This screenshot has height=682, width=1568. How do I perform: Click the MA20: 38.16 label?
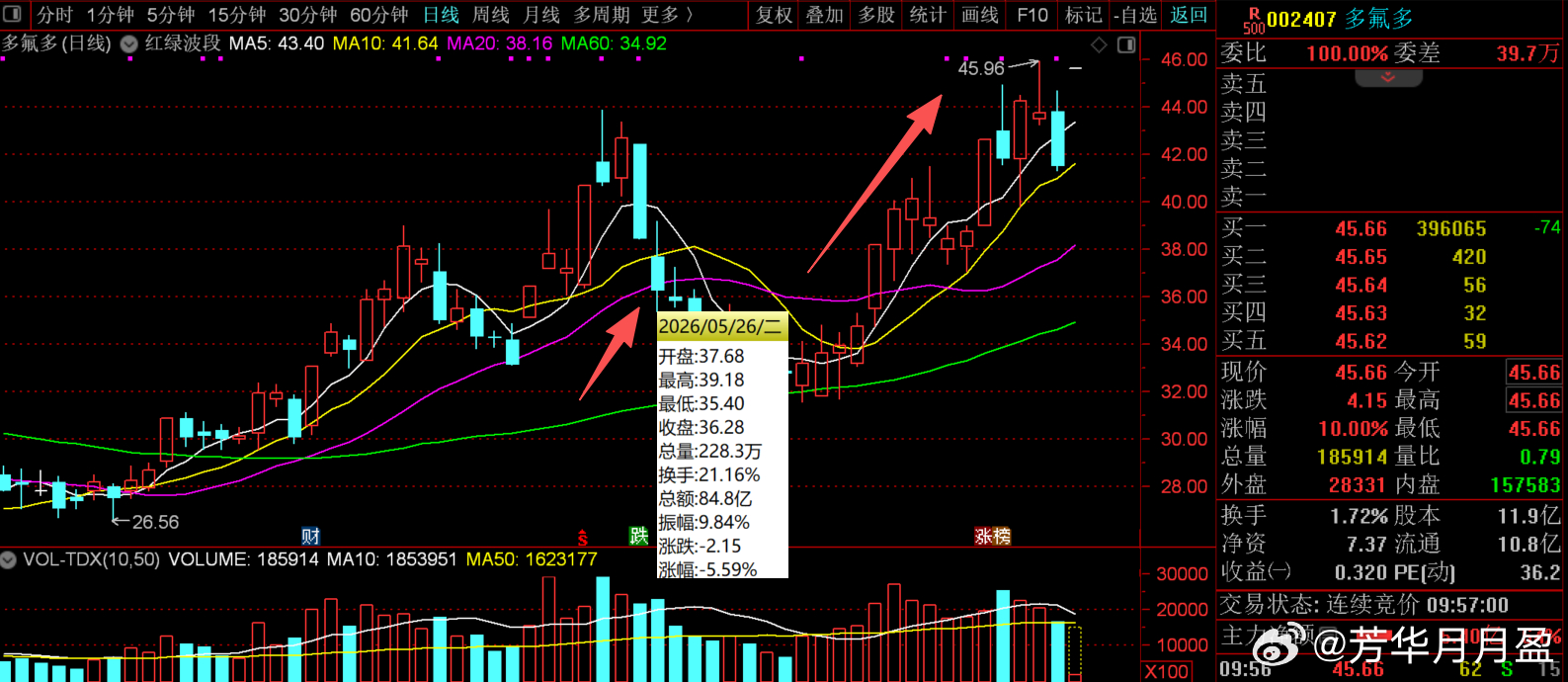pyautogui.click(x=500, y=43)
